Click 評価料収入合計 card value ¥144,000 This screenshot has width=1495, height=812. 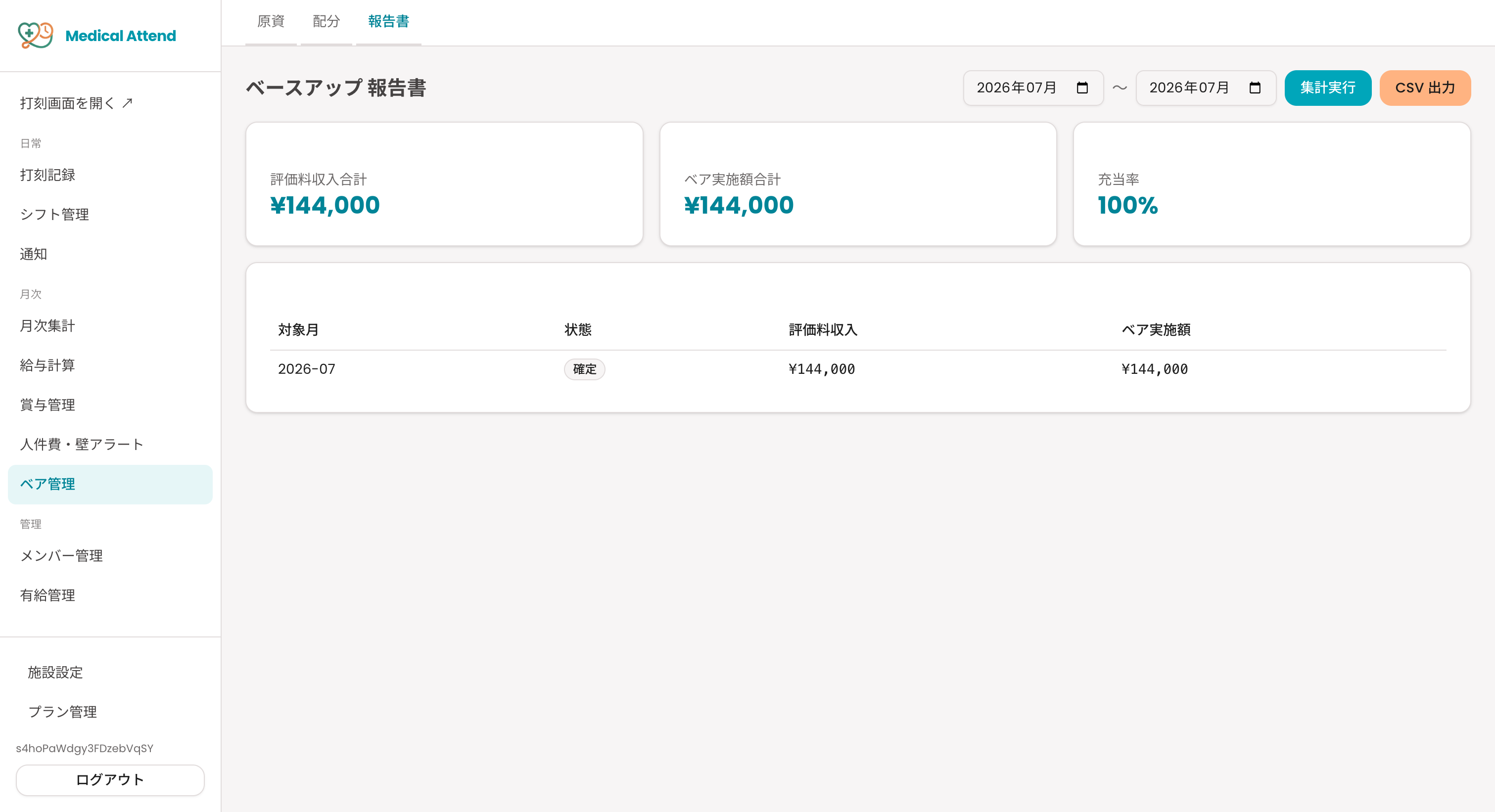click(x=325, y=205)
